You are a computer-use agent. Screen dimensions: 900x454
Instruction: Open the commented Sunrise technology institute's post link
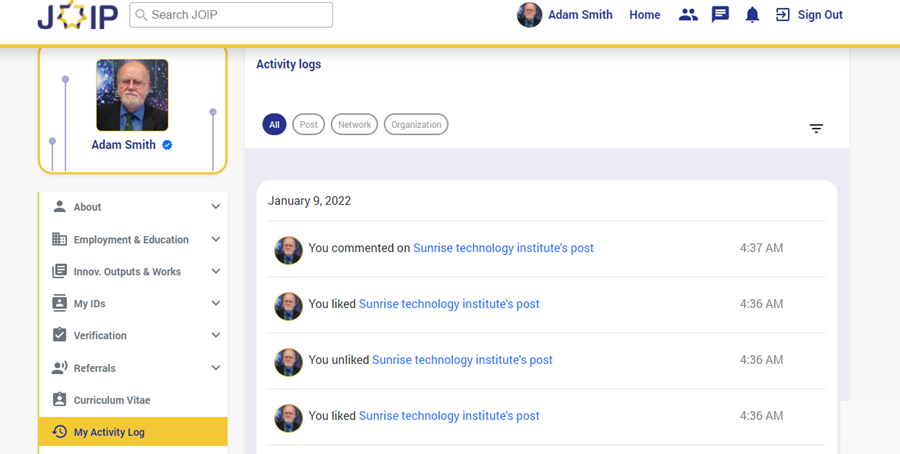pyautogui.click(x=503, y=248)
